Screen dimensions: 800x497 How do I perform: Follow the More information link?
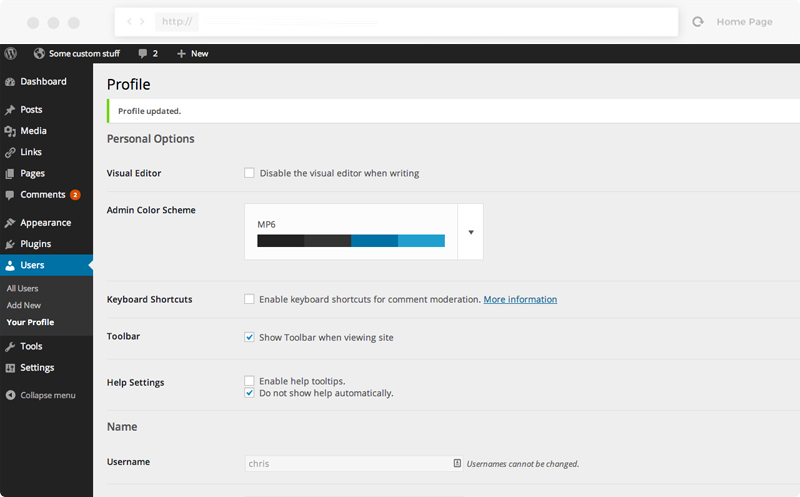[x=520, y=299]
